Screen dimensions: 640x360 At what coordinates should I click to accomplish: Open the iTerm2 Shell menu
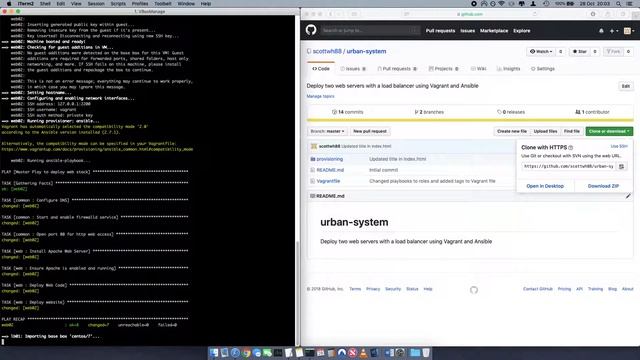click(45, 4)
